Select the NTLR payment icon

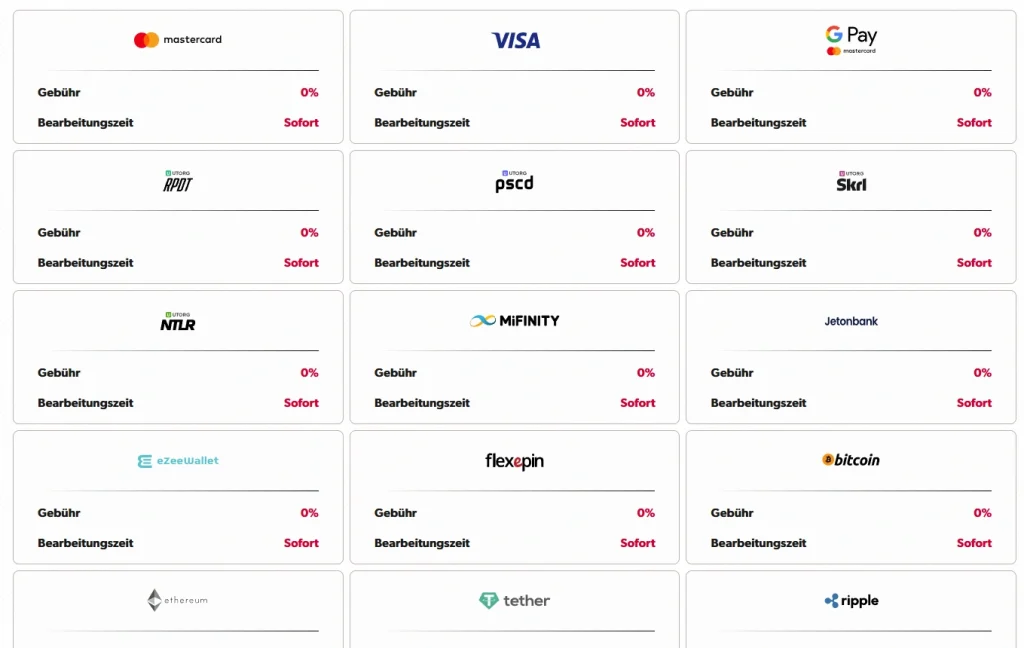(x=177, y=323)
